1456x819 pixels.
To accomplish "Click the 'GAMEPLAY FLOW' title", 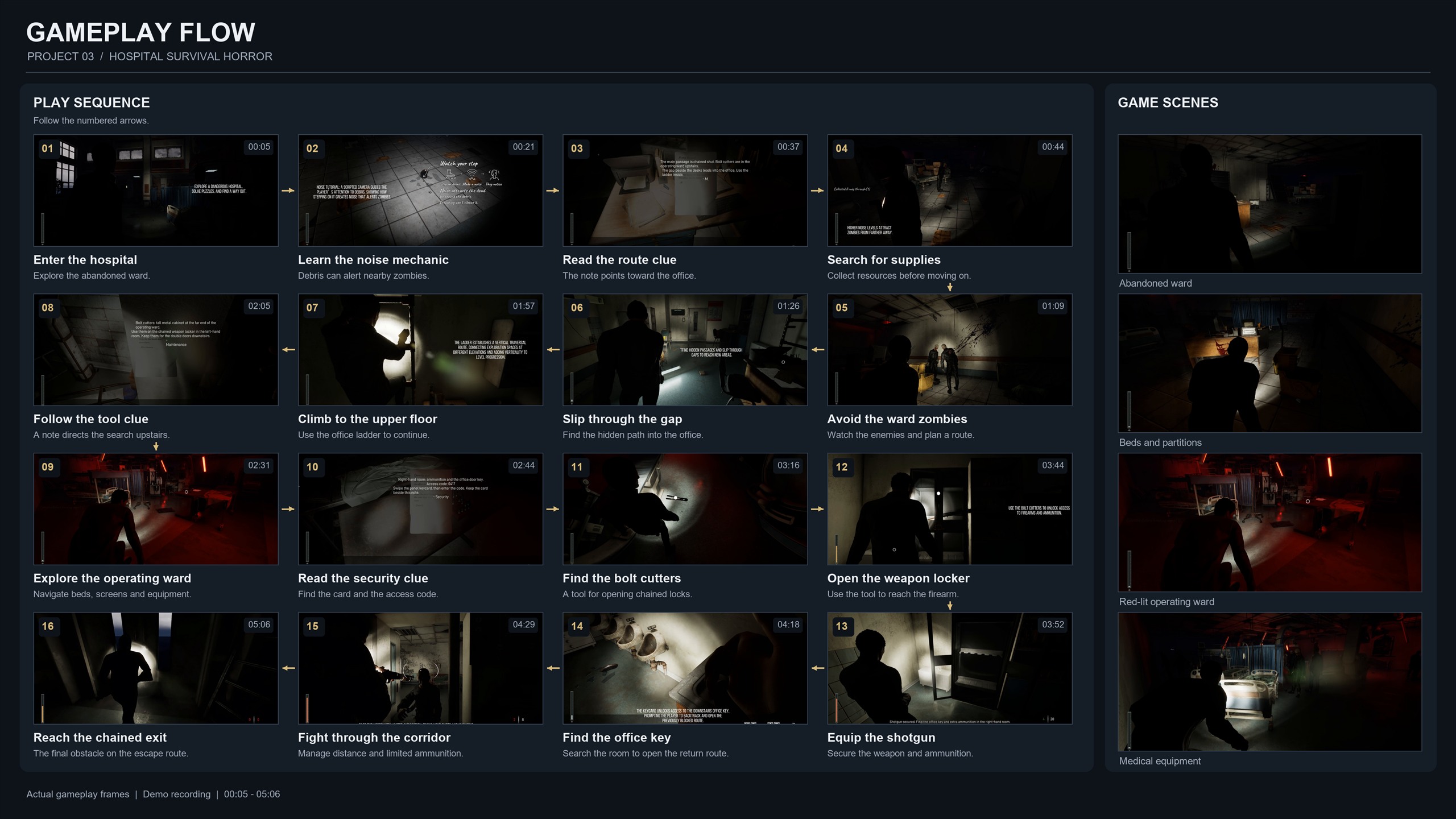I will coord(140,32).
